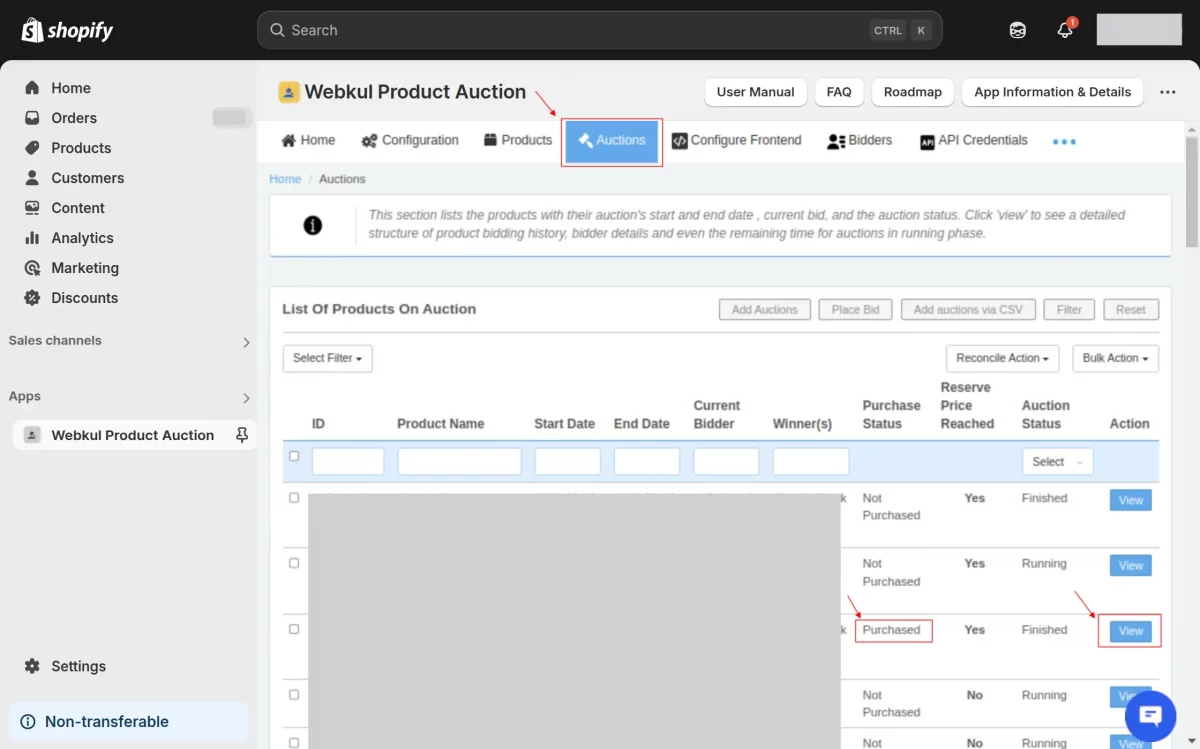Open the Select Filter dropdown
Viewport: 1200px width, 749px height.
pos(327,358)
